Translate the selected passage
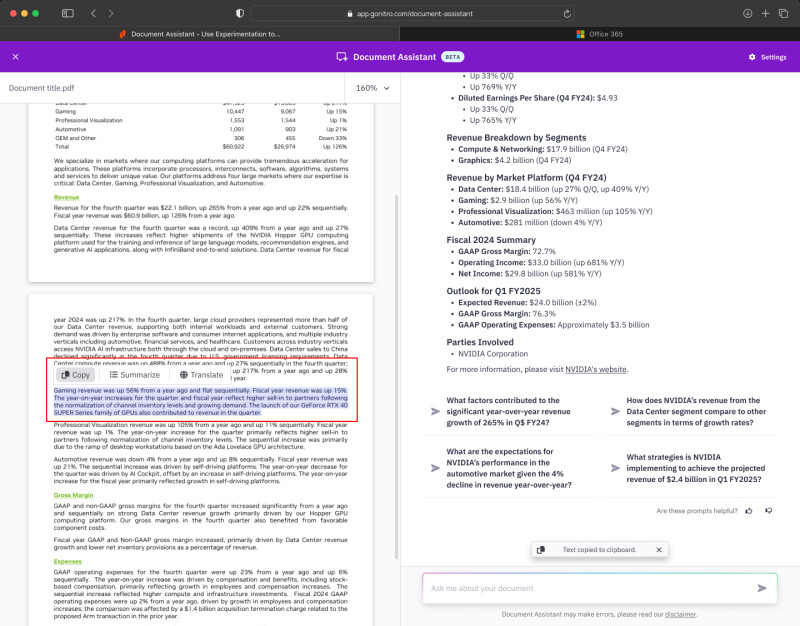The image size is (800, 626). (202, 374)
